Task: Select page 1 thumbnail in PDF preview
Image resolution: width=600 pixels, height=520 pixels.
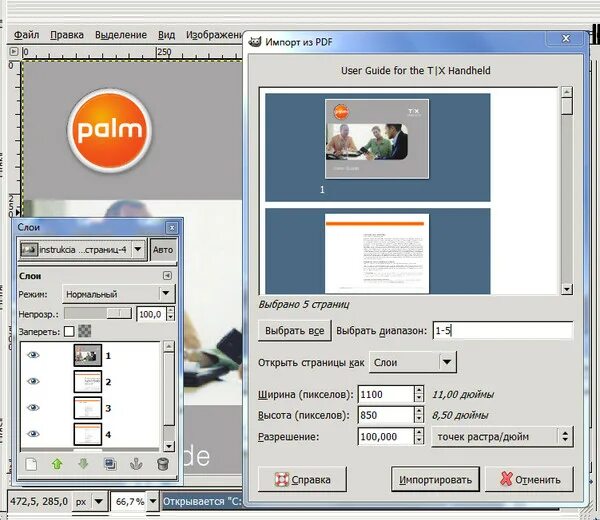Action: click(x=377, y=139)
